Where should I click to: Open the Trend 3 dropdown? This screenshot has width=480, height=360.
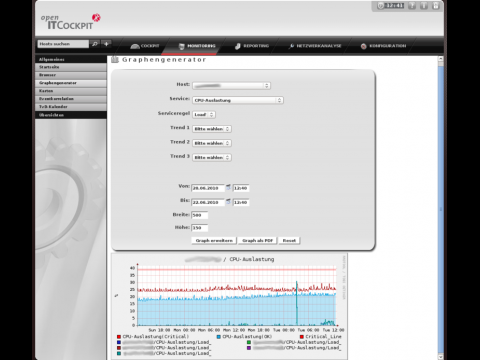click(x=212, y=157)
